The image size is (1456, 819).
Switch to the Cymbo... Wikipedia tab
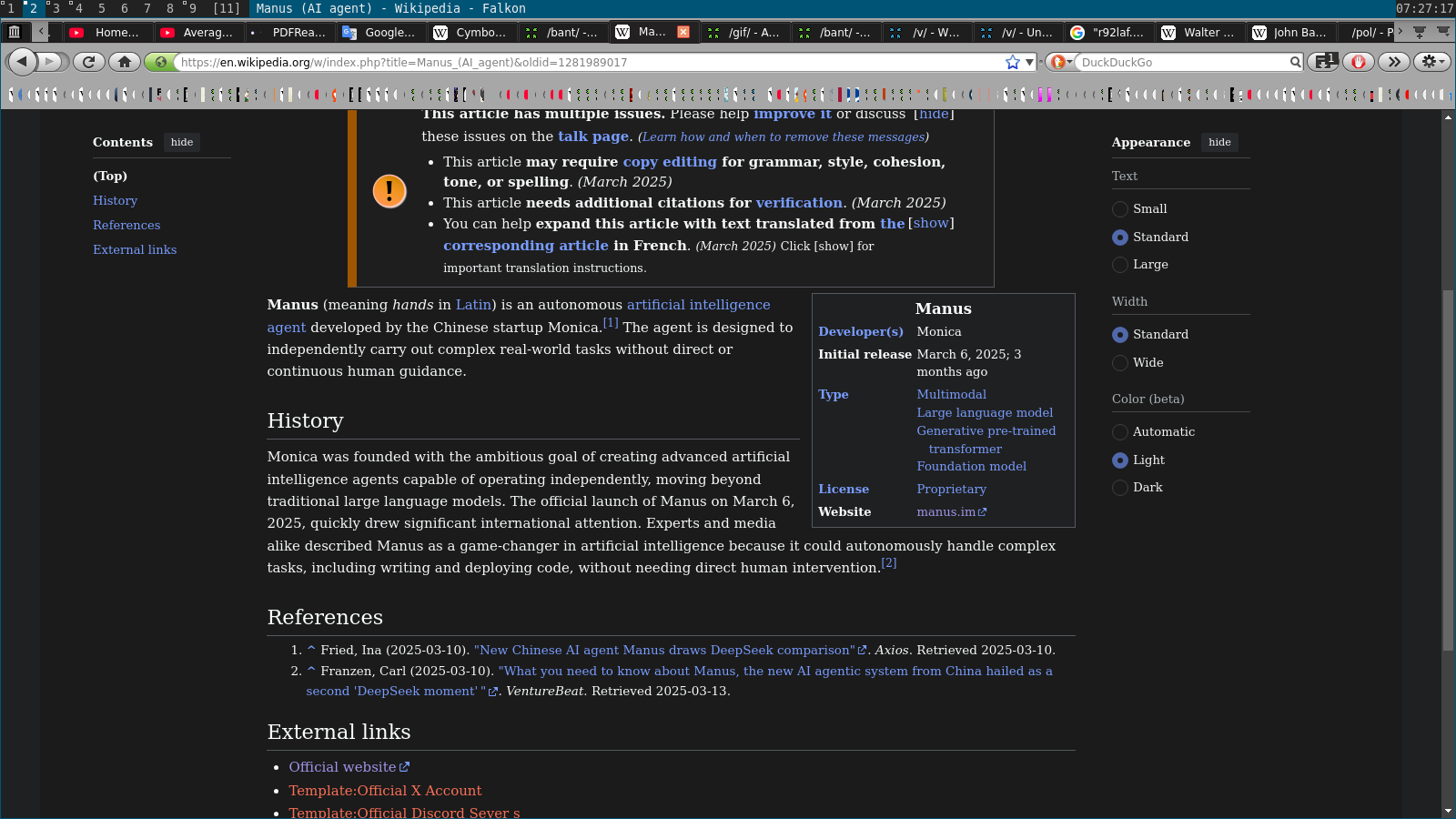click(x=471, y=32)
